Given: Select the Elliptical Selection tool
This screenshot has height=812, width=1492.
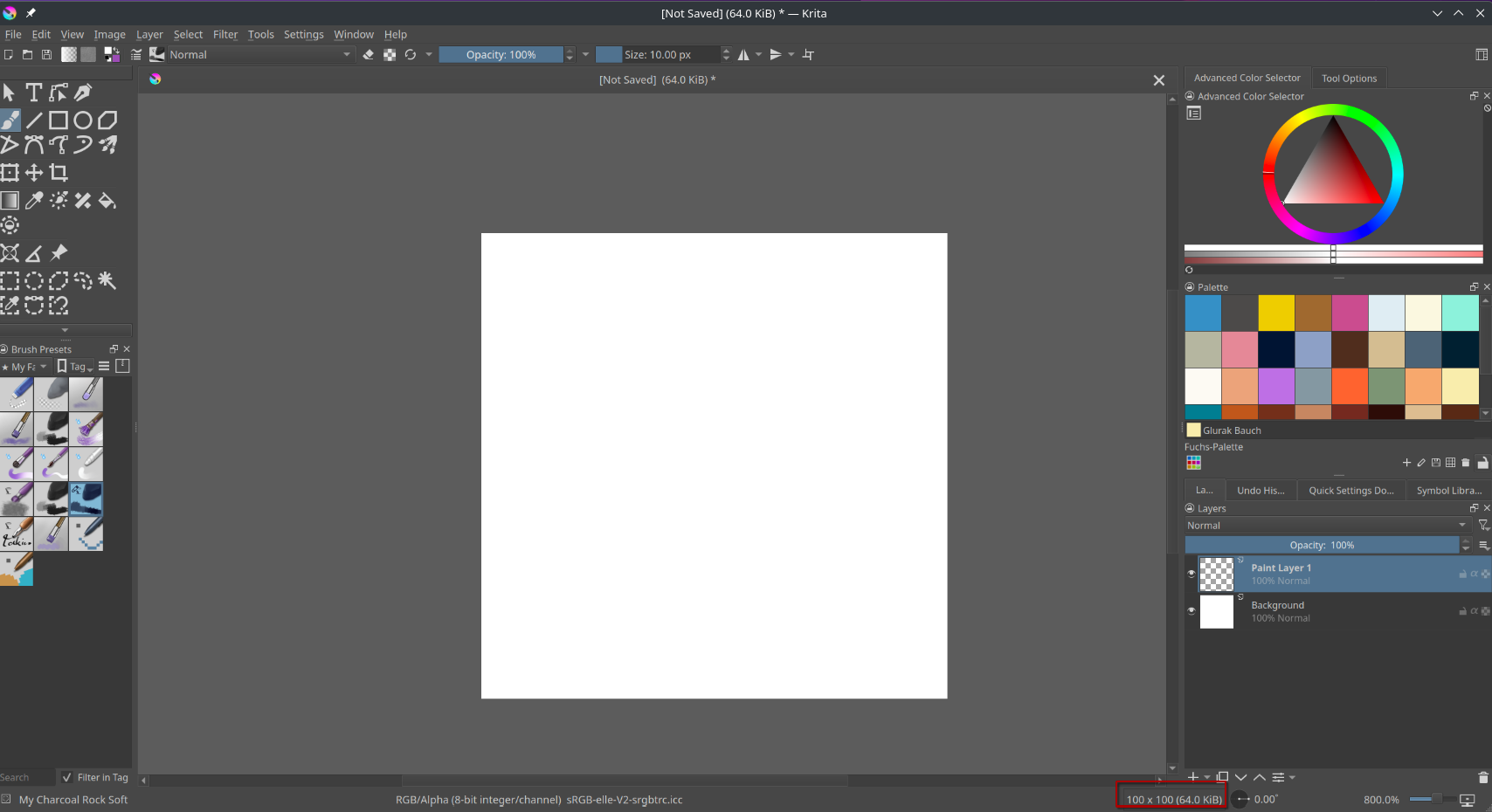Looking at the screenshot, I should coord(34,280).
